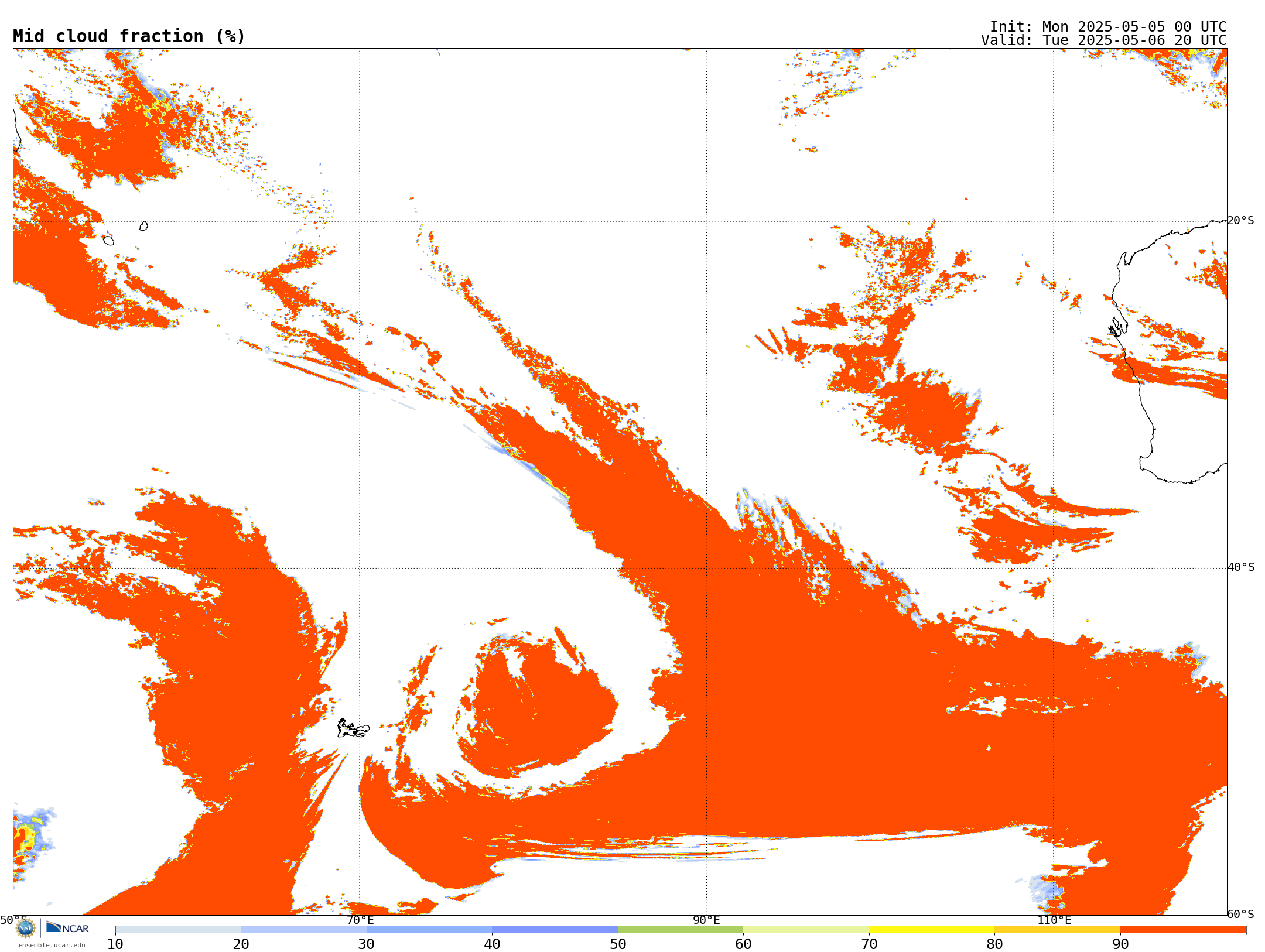Screen dimensions: 1265x952
Task: Click the 80–90 amber colorbar segment
Action: tap(1058, 930)
